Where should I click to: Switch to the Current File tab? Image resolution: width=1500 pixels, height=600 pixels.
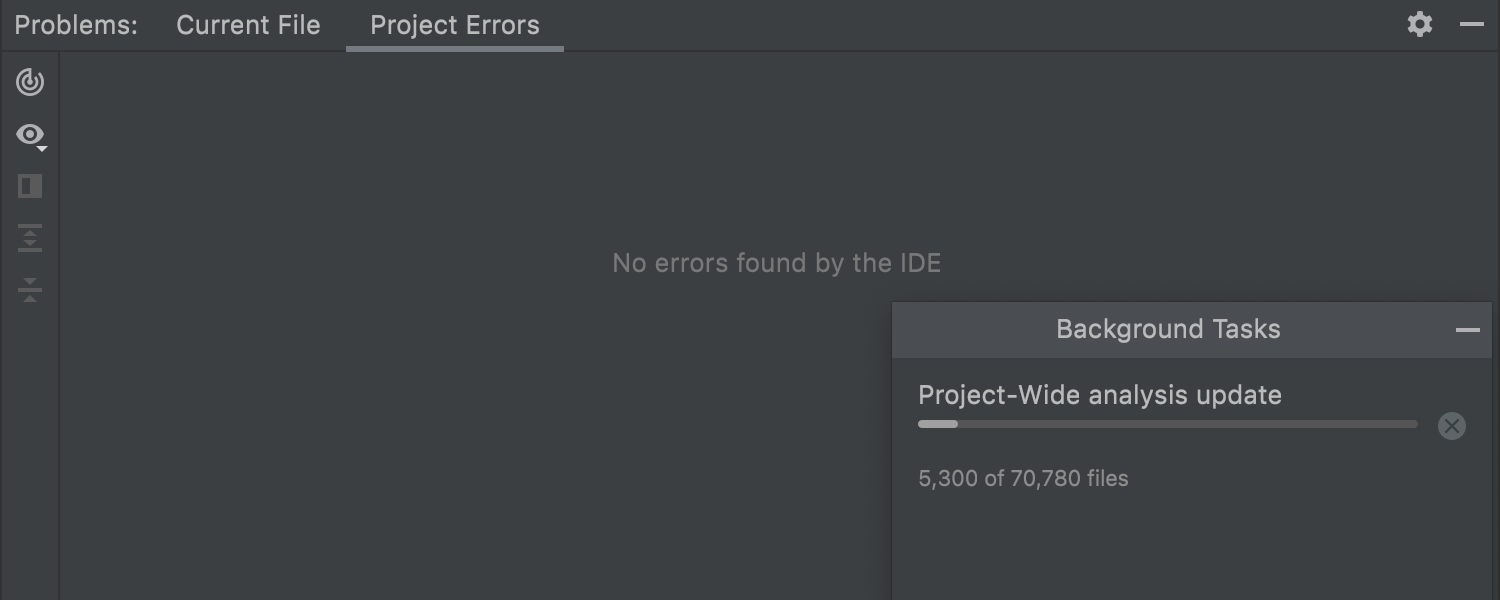pyautogui.click(x=248, y=26)
